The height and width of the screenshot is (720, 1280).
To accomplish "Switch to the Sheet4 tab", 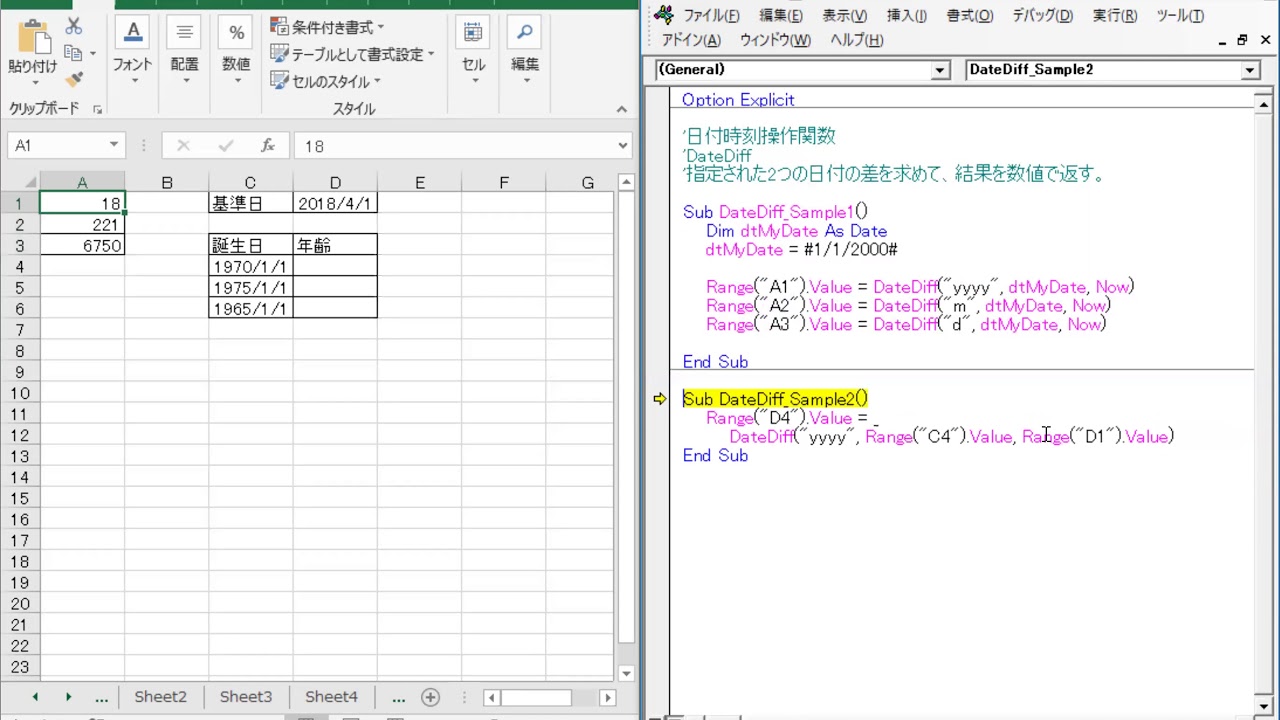I will point(331,697).
